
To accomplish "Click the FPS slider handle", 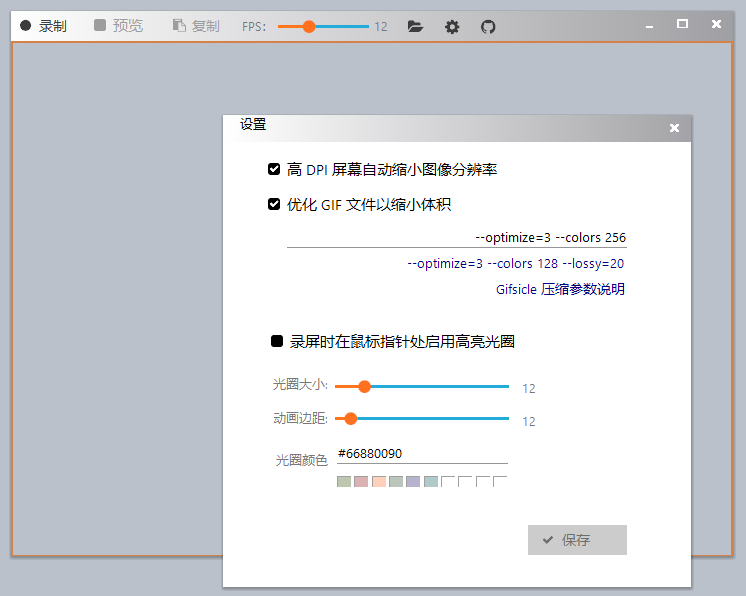I will (x=309, y=27).
